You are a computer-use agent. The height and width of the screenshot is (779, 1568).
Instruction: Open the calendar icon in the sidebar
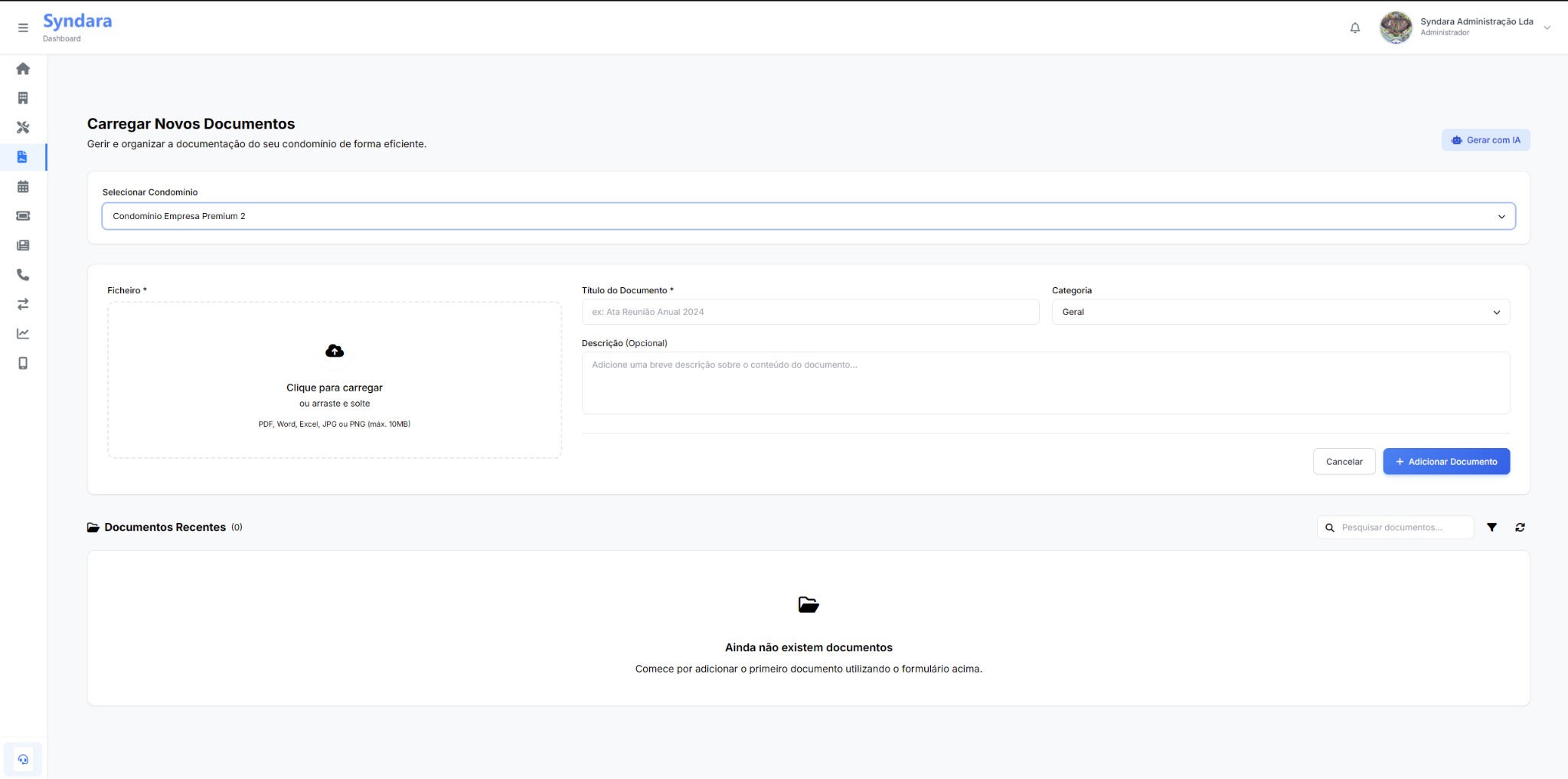coord(23,186)
